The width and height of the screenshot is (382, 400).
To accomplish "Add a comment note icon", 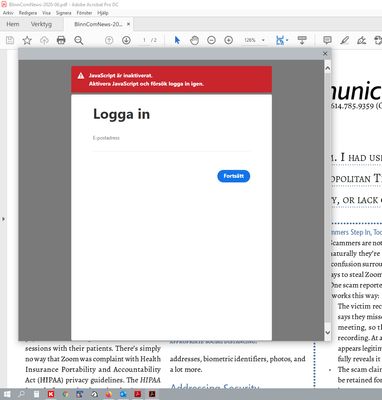I will point(327,40).
